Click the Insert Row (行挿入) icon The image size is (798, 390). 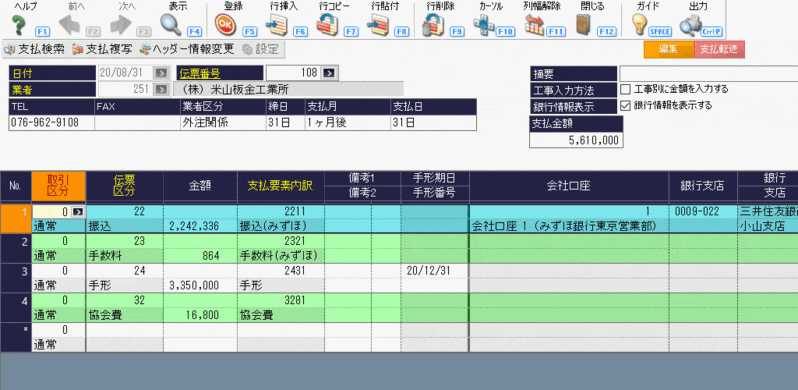pyautogui.click(x=278, y=24)
